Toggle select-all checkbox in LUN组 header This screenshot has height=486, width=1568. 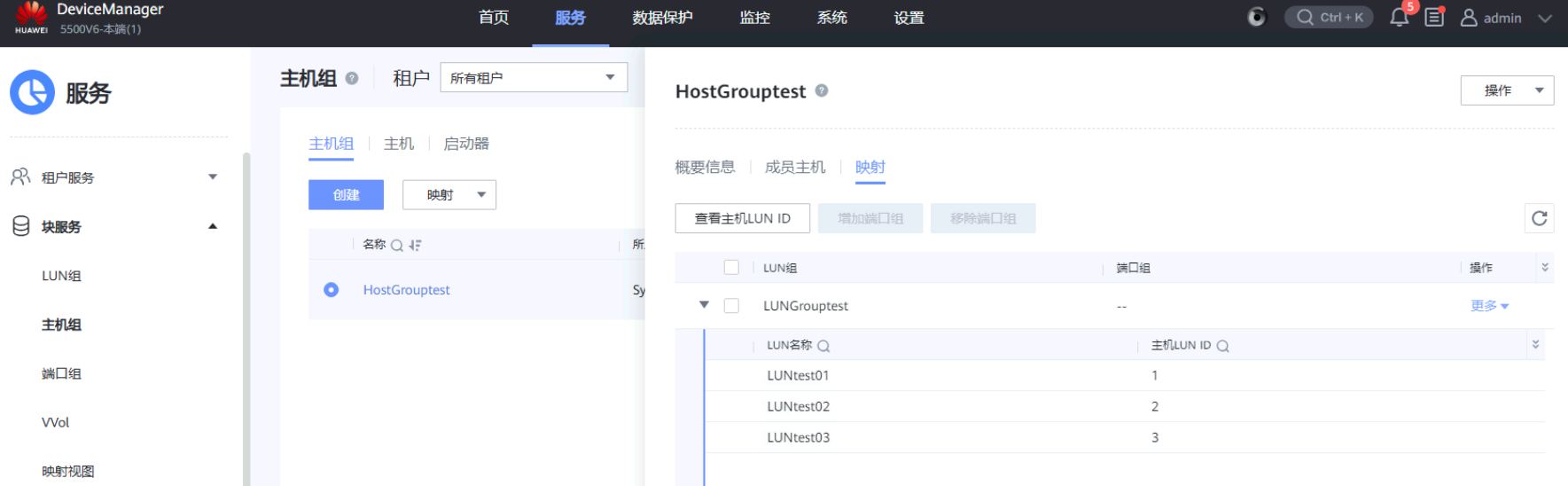731,268
